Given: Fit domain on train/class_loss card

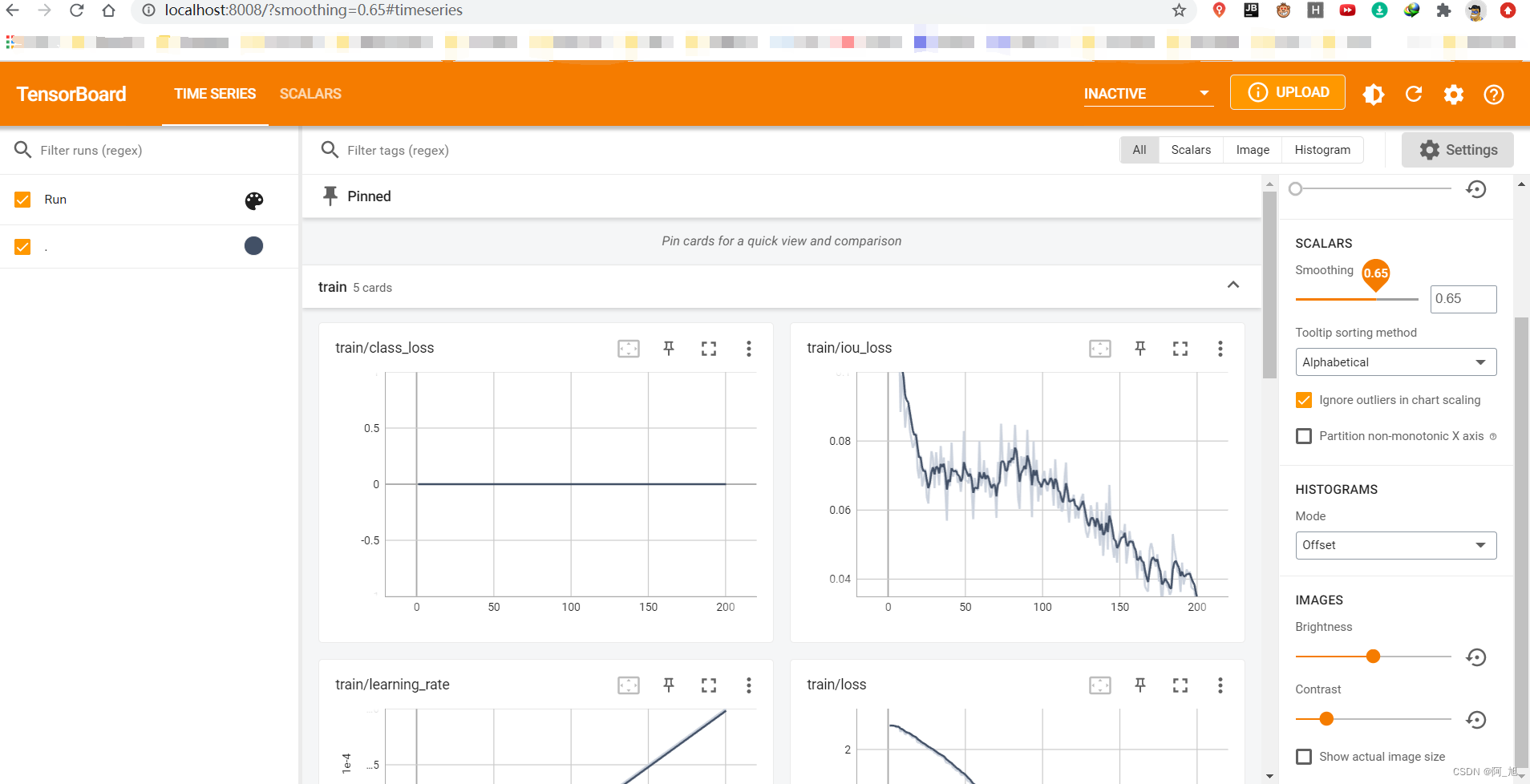Looking at the screenshot, I should [629, 349].
